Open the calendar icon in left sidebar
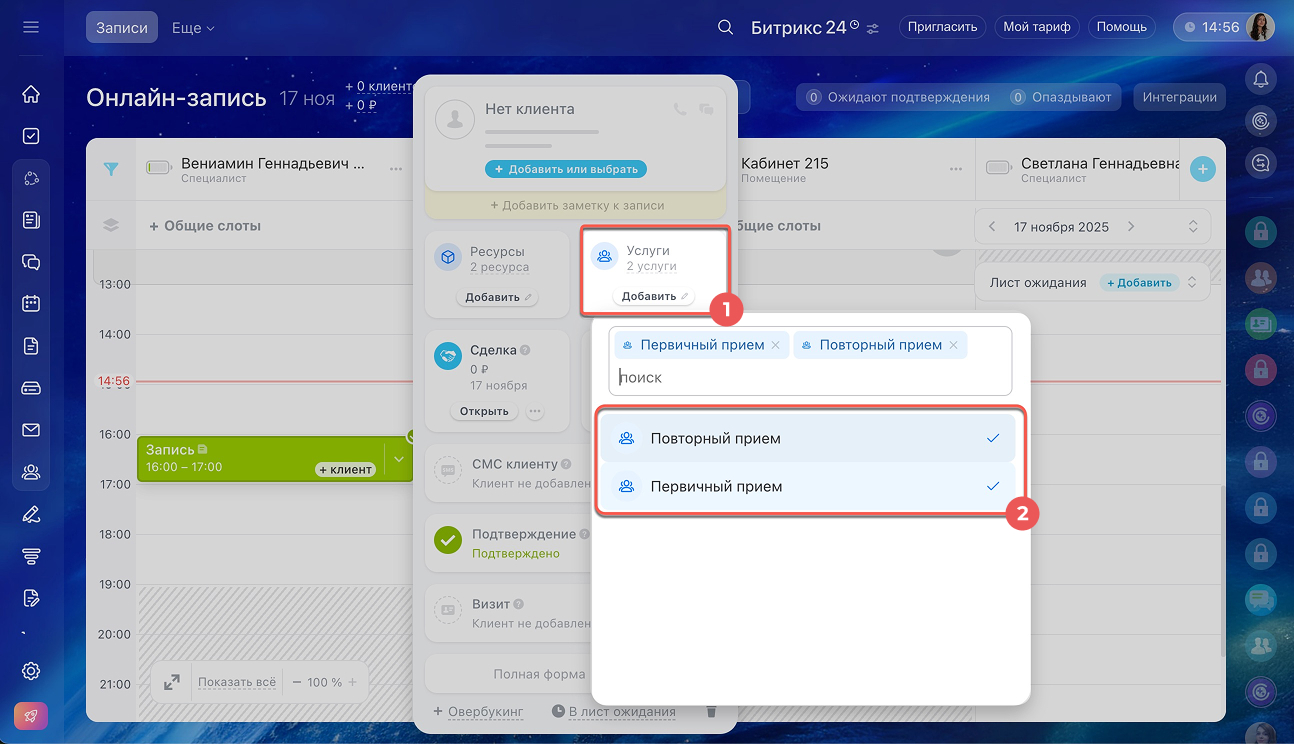The image size is (1294, 744). pyautogui.click(x=31, y=303)
